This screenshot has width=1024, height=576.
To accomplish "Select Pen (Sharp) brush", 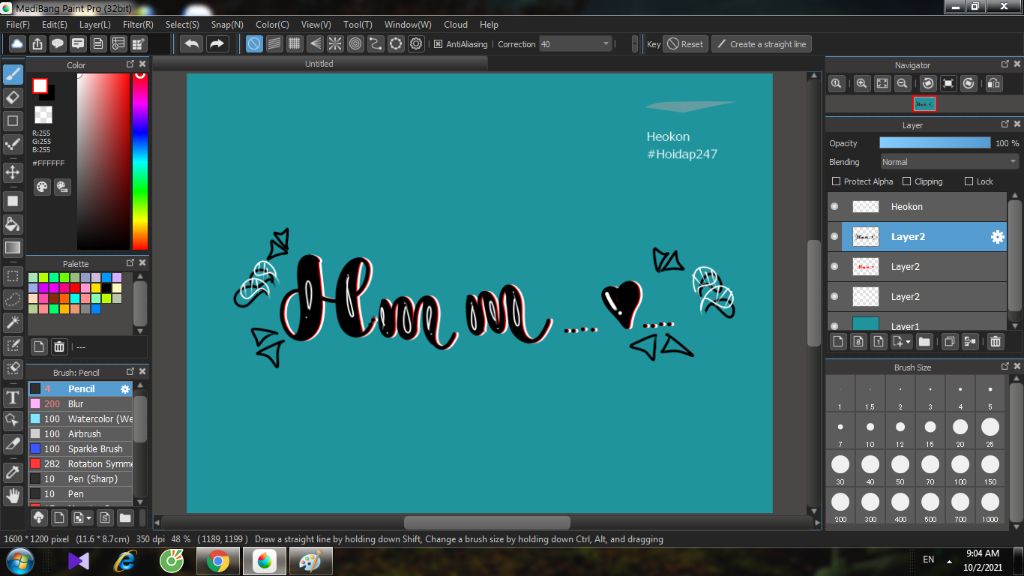I will (x=80, y=479).
